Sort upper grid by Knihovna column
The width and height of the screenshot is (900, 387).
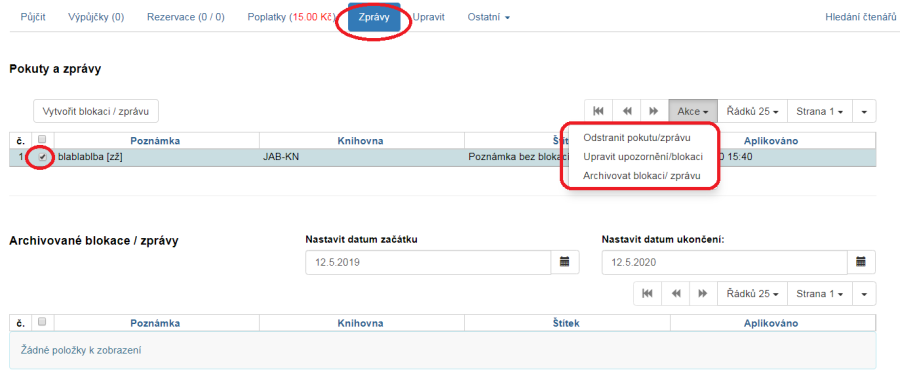(x=360, y=141)
